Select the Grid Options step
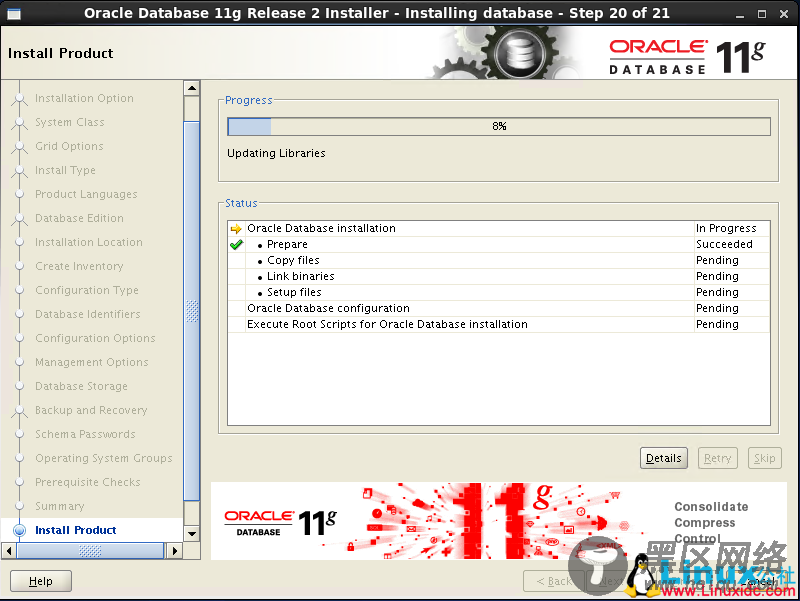 click(69, 146)
